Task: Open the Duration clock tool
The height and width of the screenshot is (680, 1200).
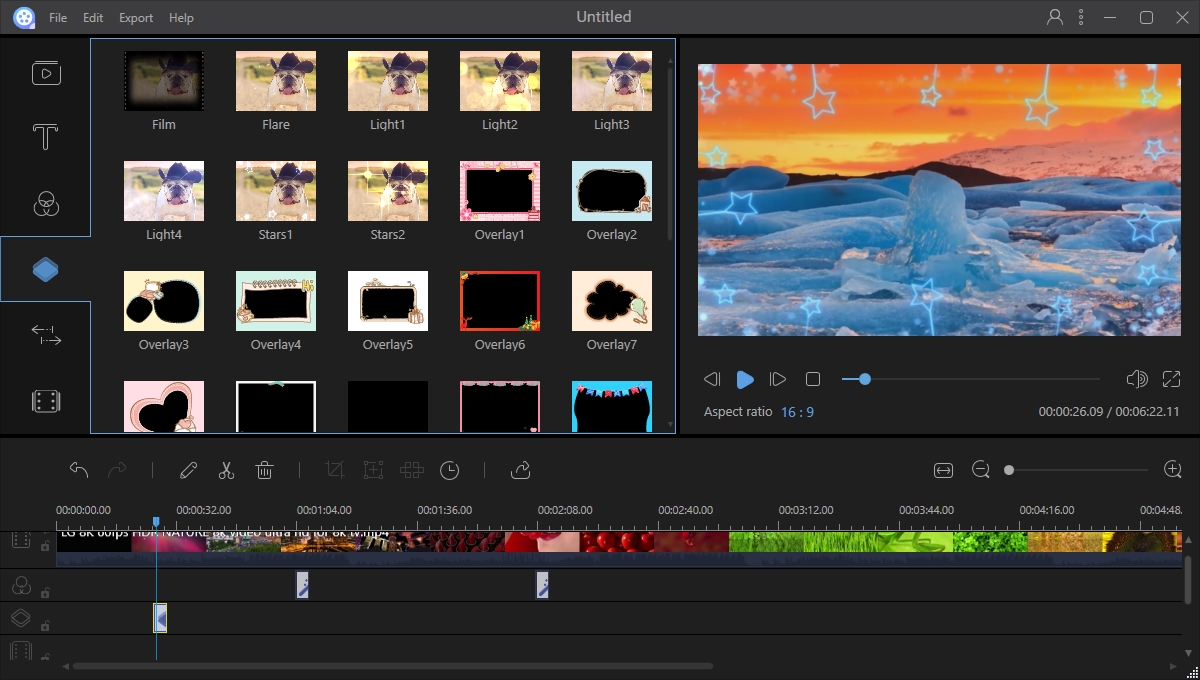Action: [450, 470]
